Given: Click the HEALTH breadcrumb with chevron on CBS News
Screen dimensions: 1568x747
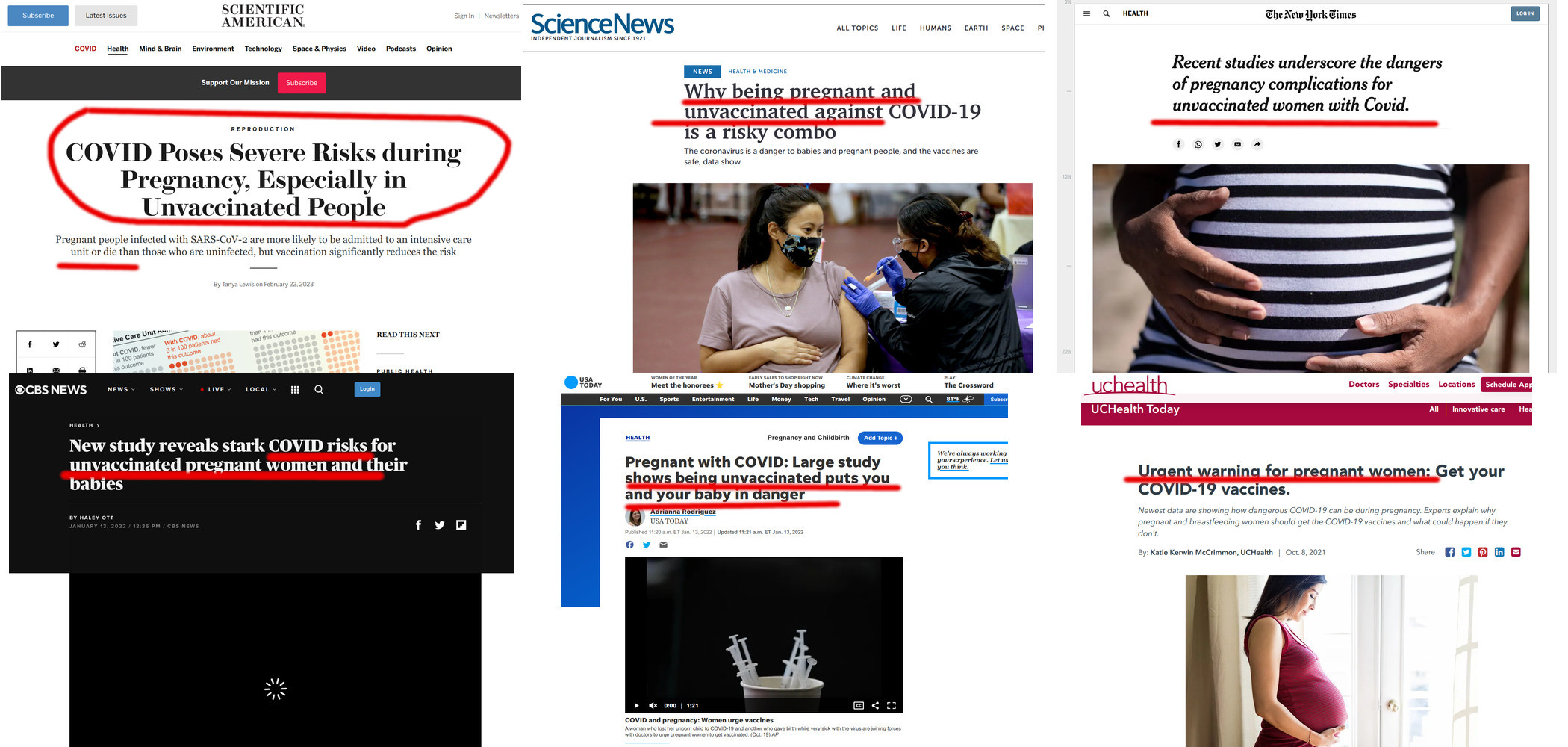Looking at the screenshot, I should pyautogui.click(x=84, y=425).
